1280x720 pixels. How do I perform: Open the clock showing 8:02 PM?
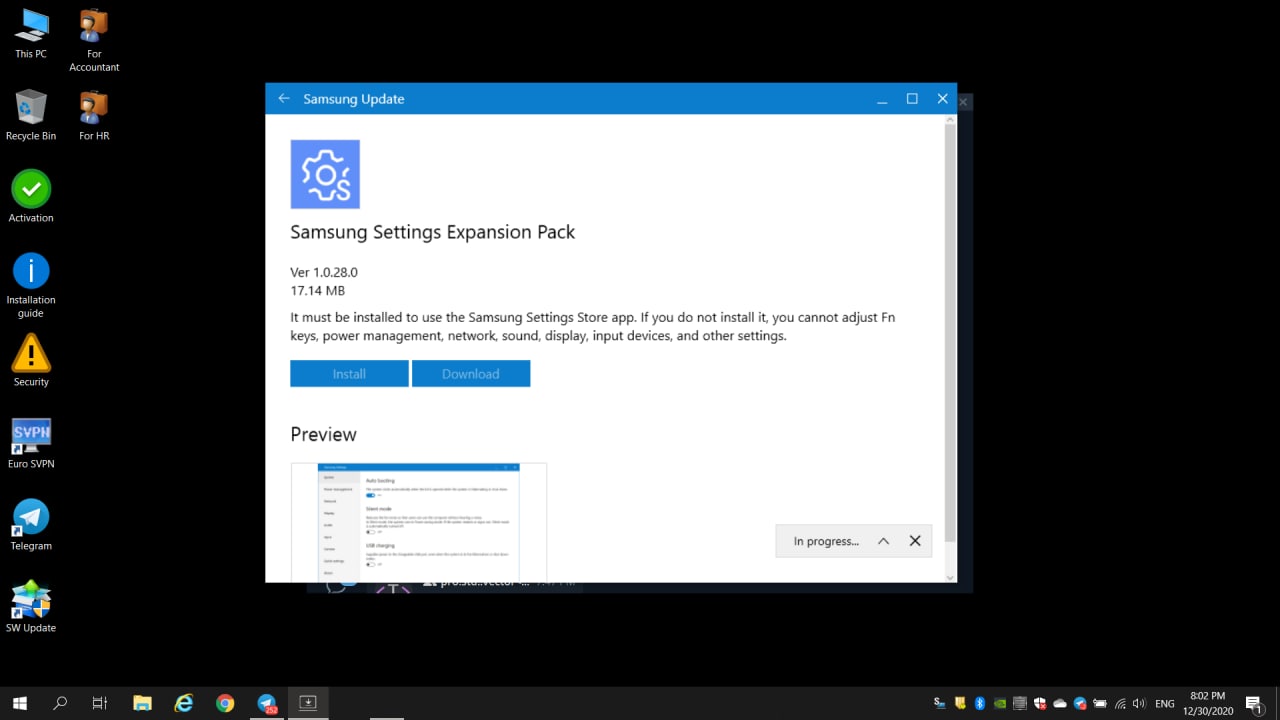[1208, 703]
